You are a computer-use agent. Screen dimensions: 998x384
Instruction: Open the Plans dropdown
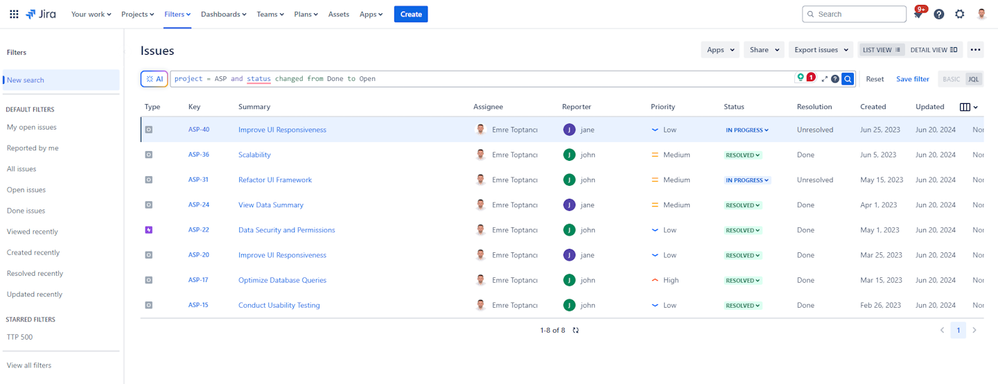(306, 14)
